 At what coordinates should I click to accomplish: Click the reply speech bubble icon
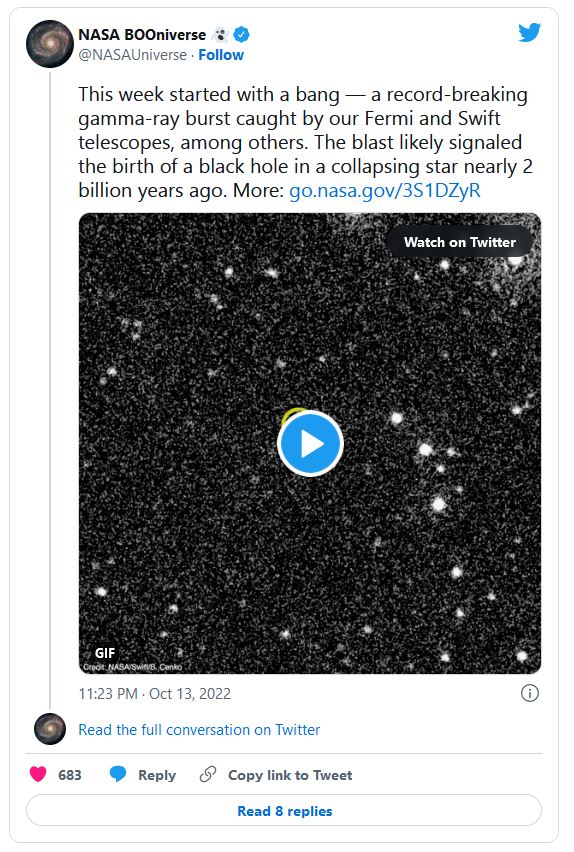(118, 774)
